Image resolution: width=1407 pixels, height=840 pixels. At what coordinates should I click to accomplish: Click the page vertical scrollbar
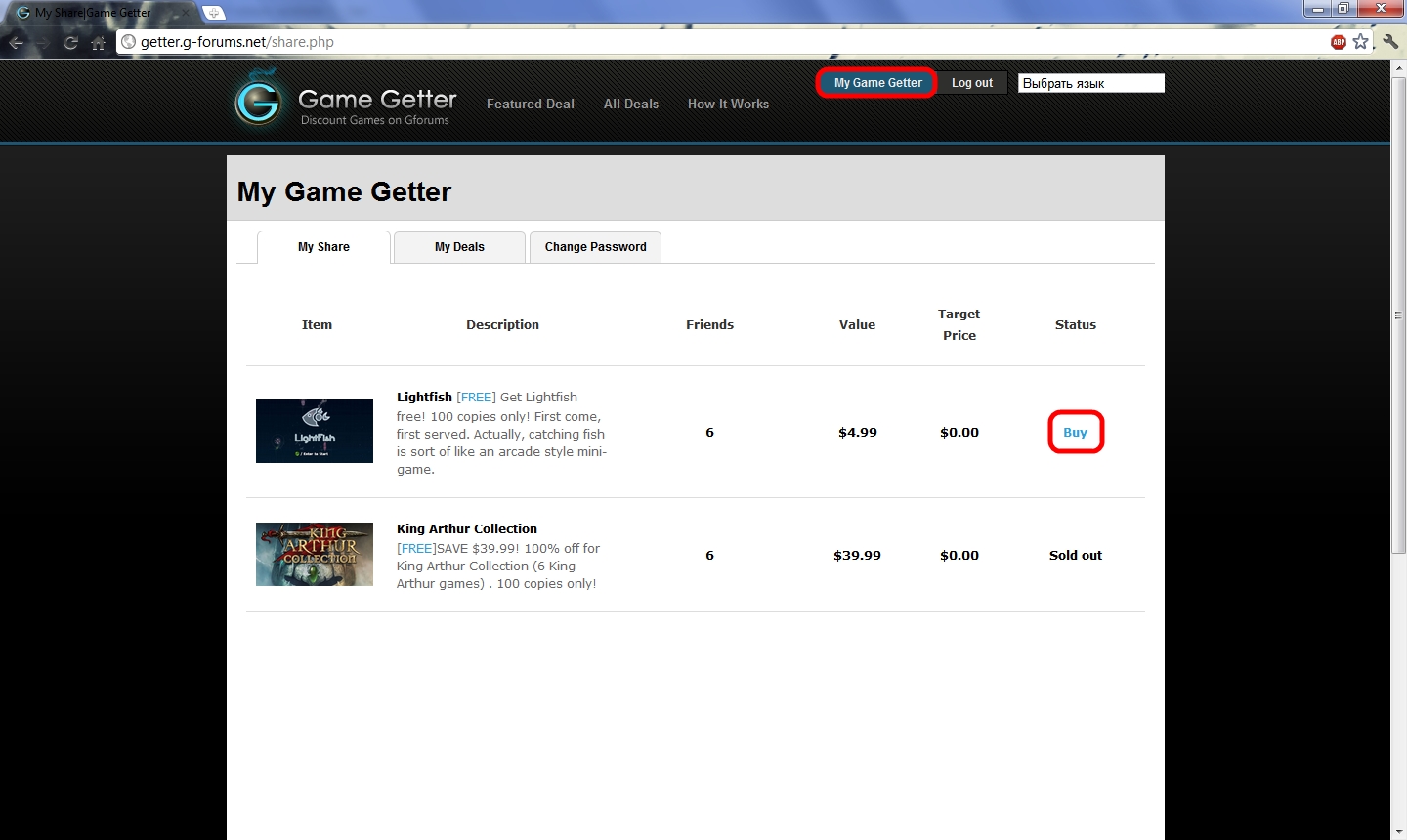click(x=1398, y=315)
